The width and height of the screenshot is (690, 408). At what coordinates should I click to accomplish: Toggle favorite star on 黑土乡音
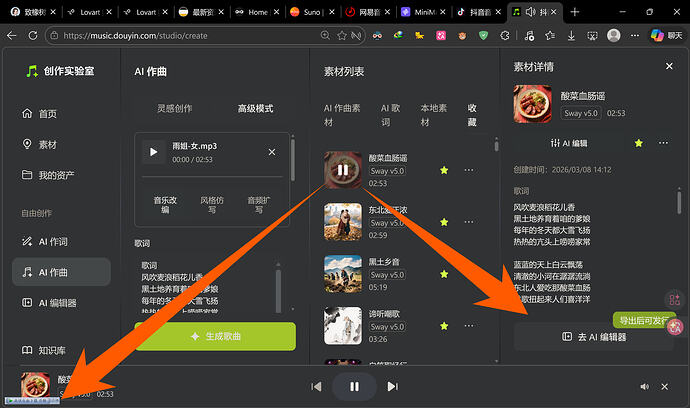[x=444, y=274]
